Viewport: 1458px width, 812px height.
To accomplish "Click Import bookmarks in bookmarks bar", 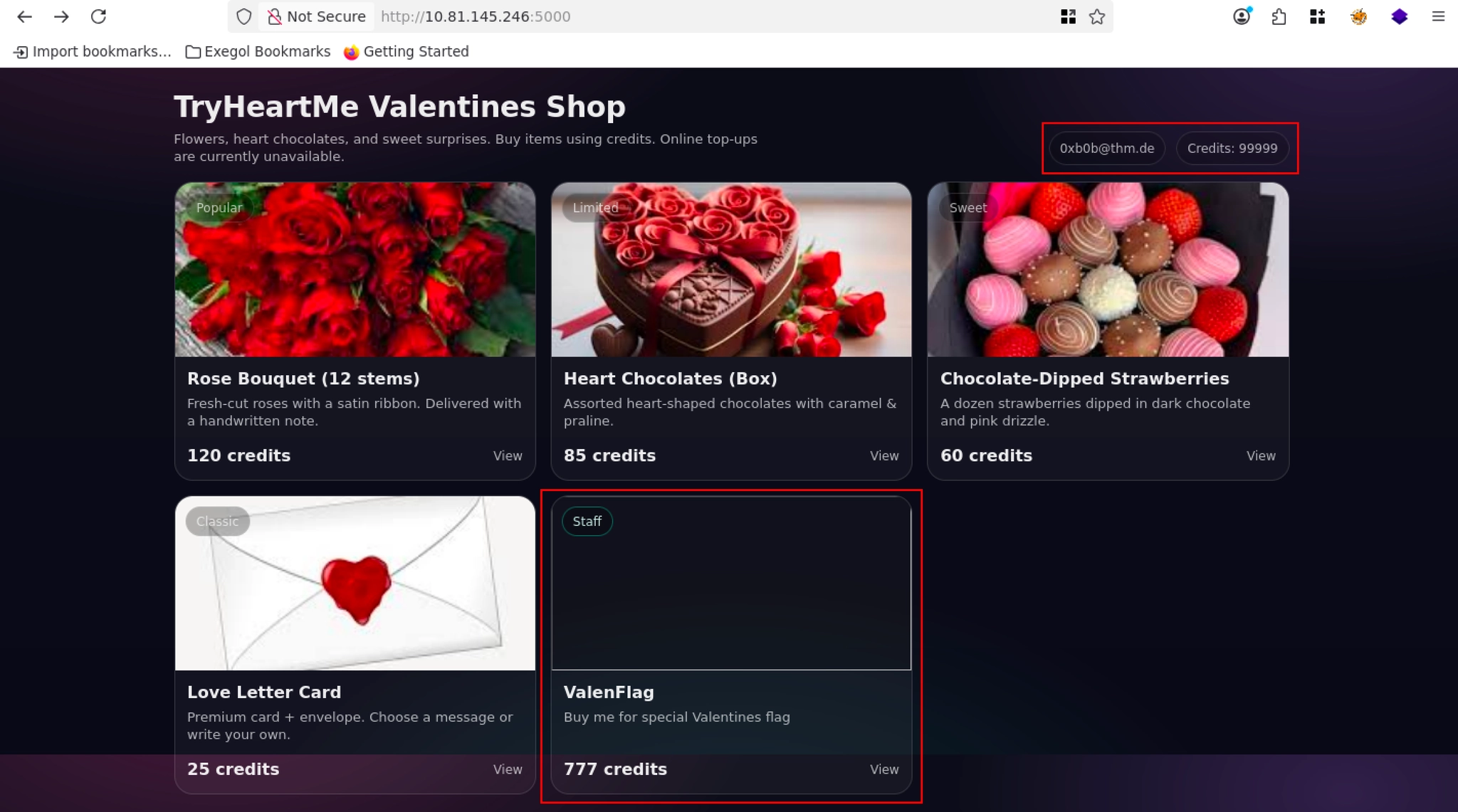I will 93,51.
